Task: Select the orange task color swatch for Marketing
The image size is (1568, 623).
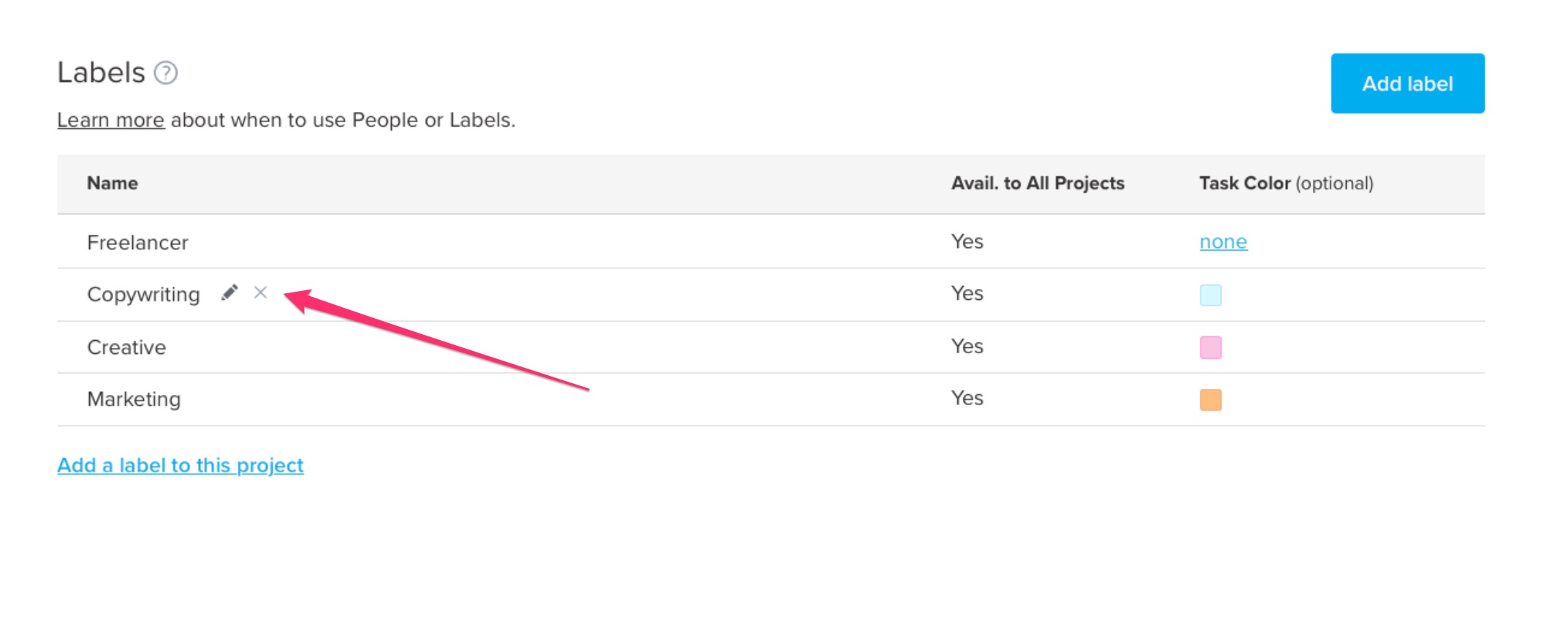Action: (1211, 399)
